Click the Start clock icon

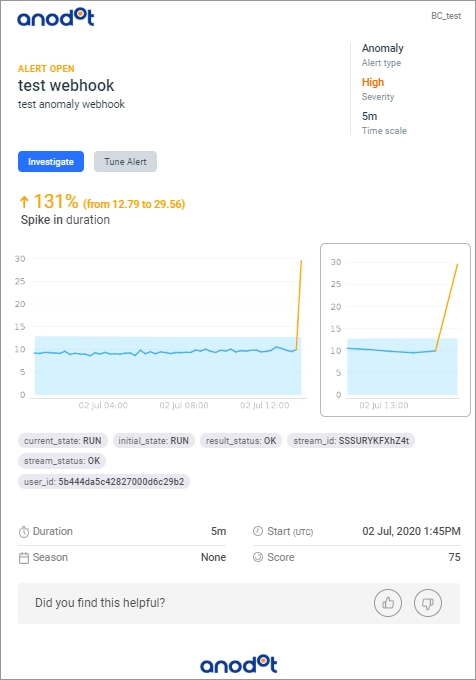(x=258, y=531)
